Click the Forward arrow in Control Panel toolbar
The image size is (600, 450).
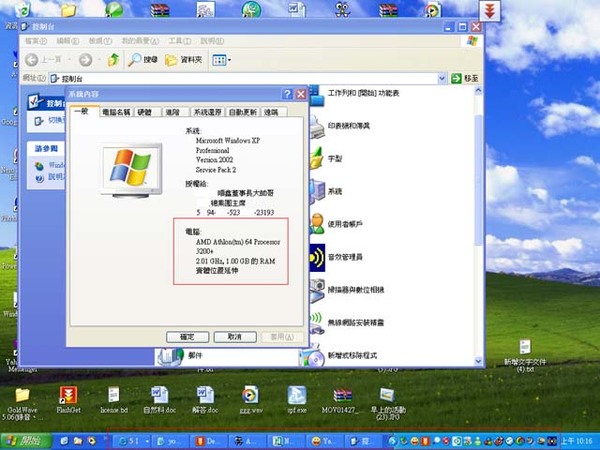[85, 60]
